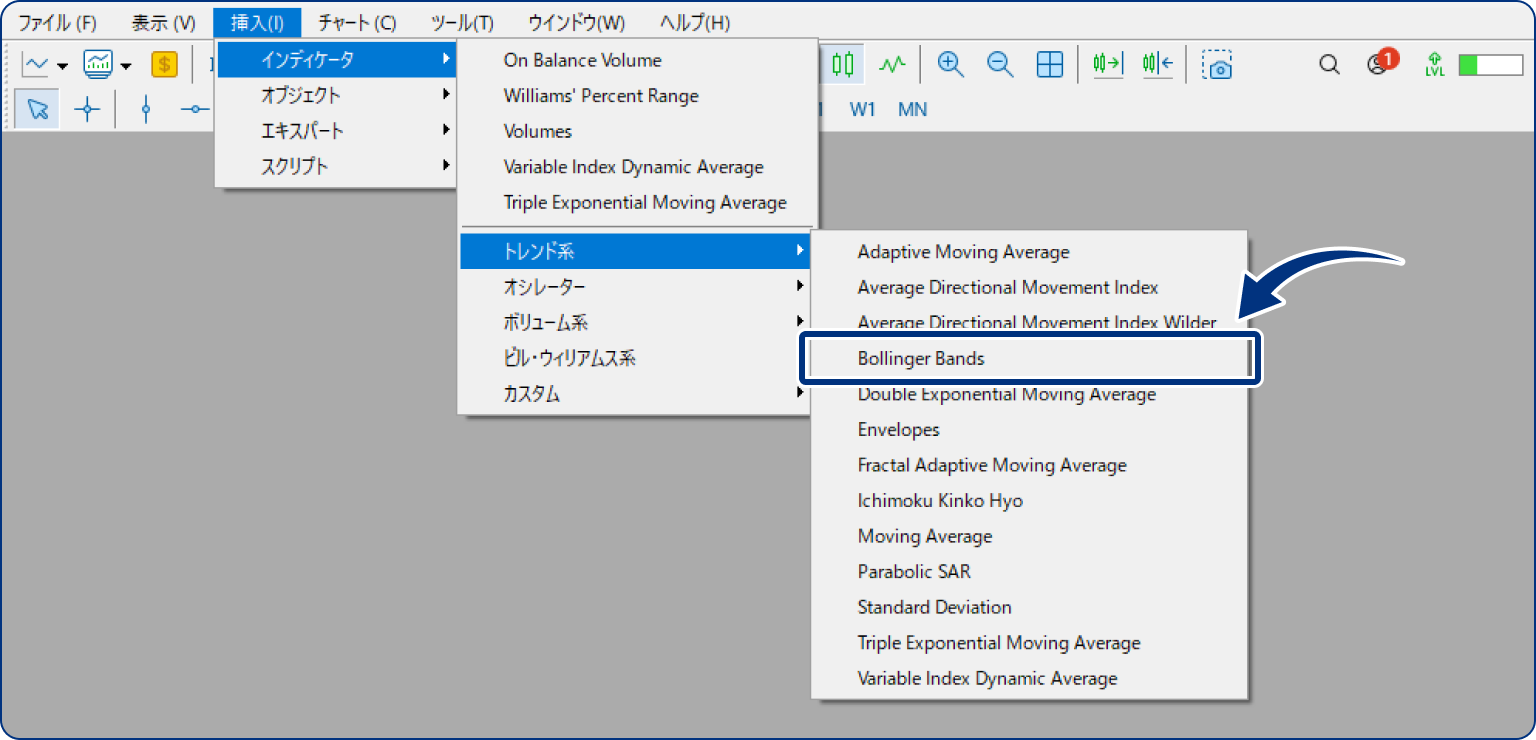Click the zoom in magnifier icon
The image size is (1536, 740).
coord(950,65)
